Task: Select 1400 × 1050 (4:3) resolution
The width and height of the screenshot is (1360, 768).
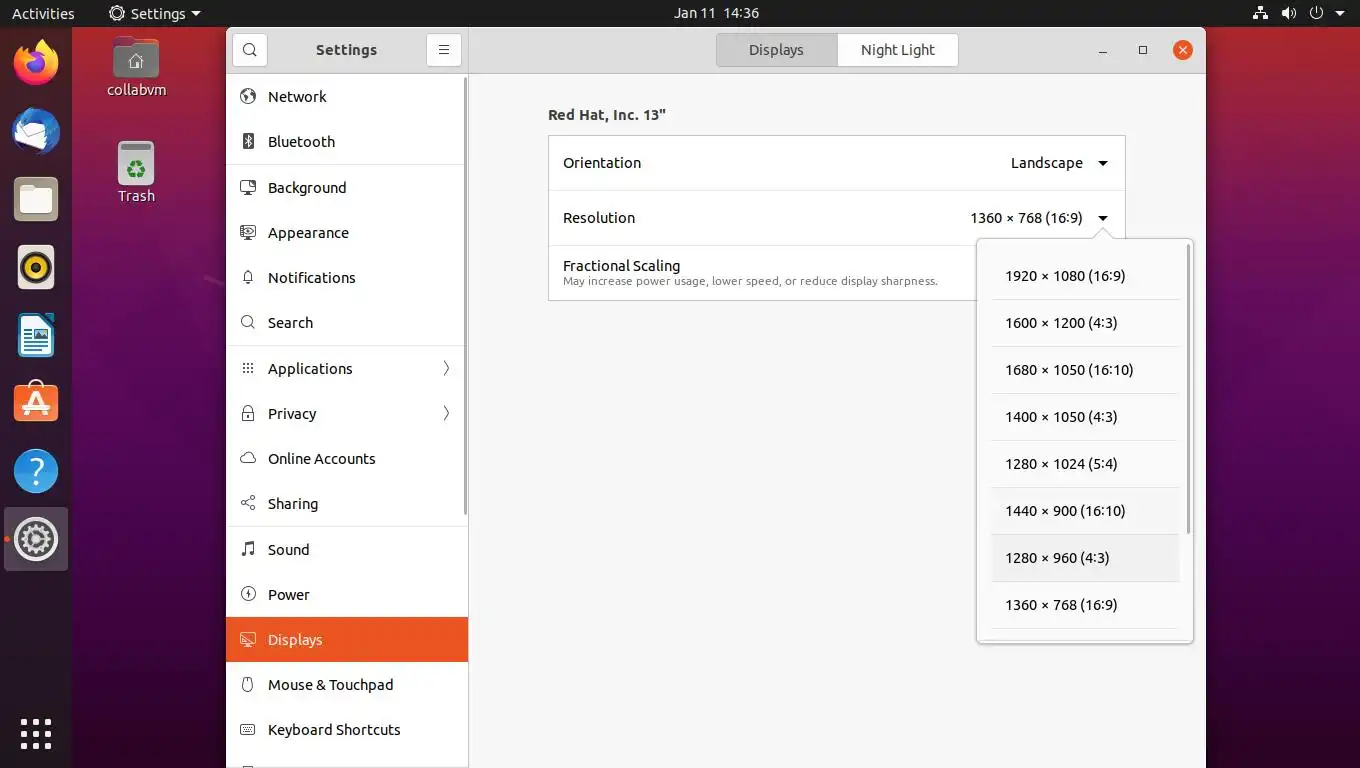Action: [1085, 417]
